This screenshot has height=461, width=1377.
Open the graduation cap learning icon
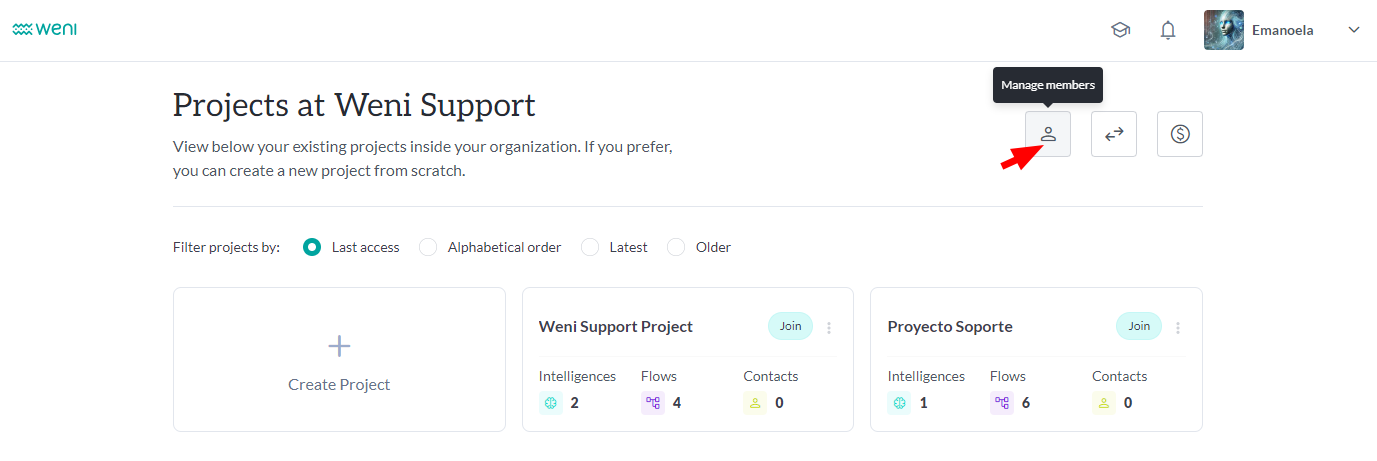[x=1120, y=30]
